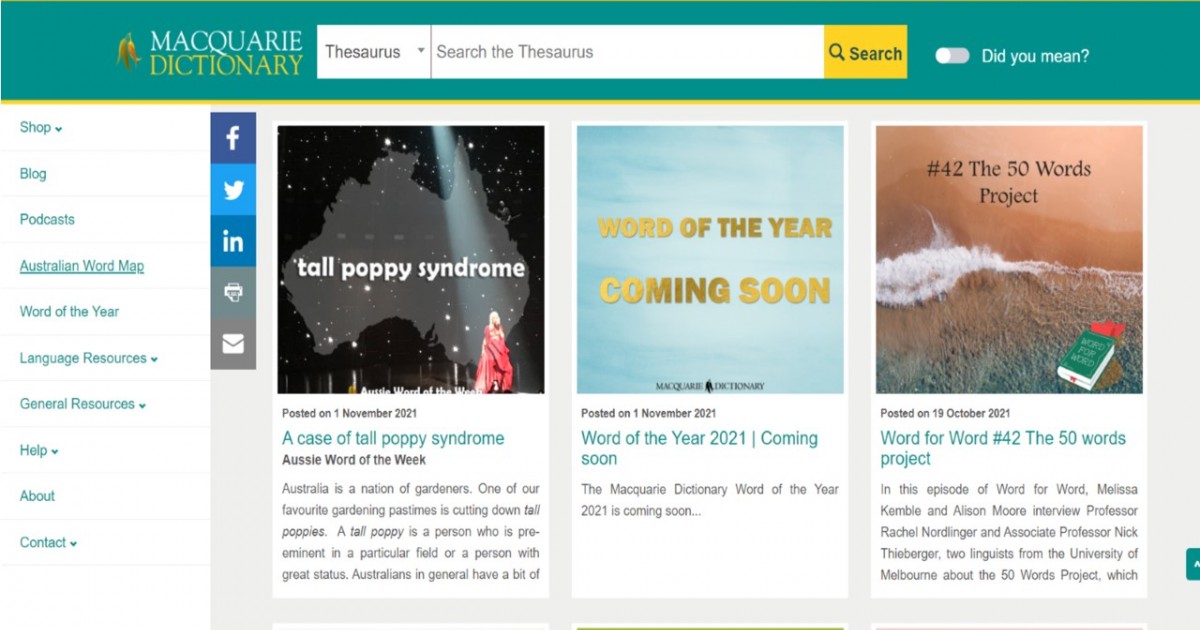
Task: Expand the Shop menu
Action: click(41, 127)
